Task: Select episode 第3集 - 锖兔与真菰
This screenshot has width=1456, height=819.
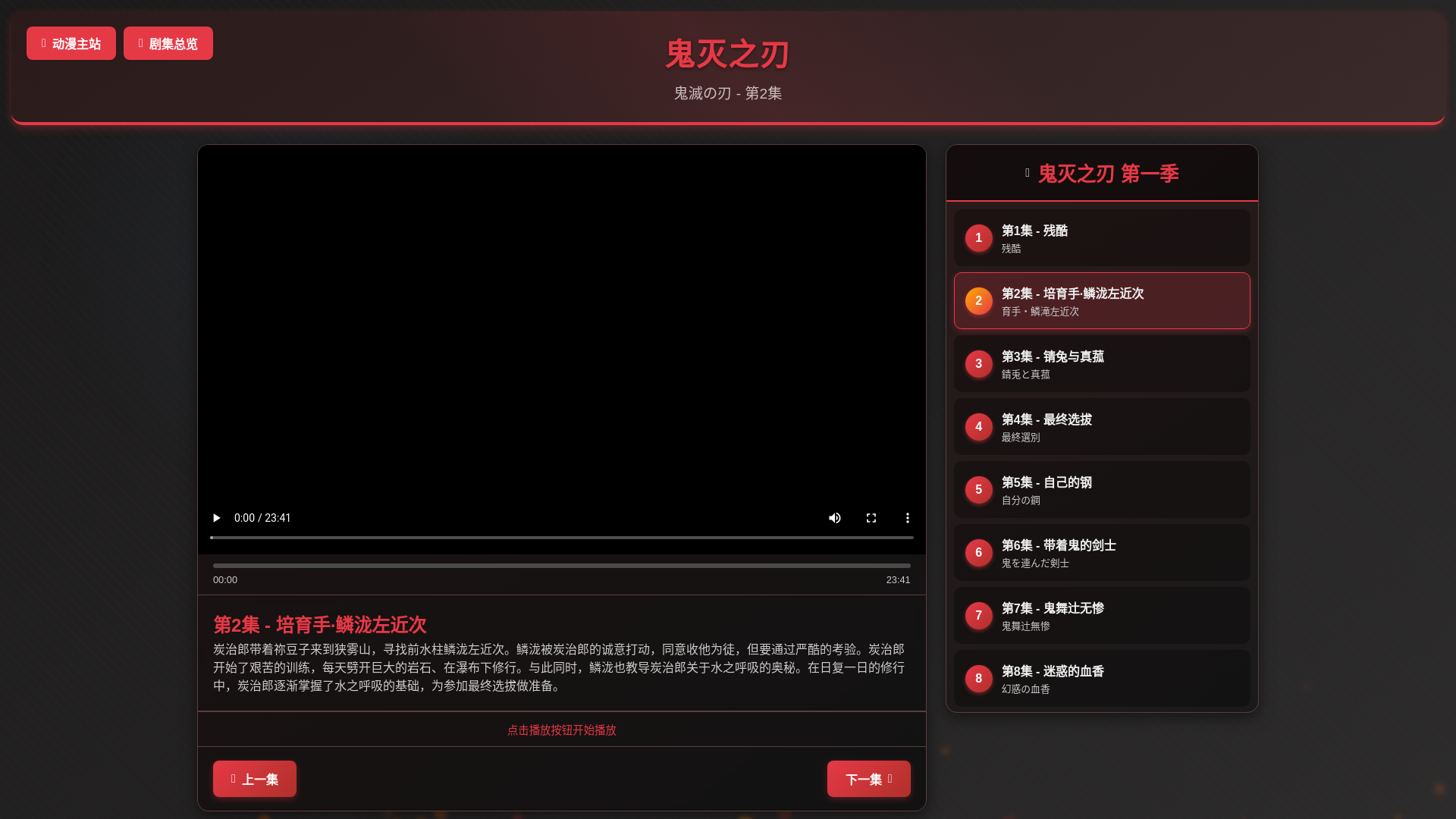Action: 1102,364
